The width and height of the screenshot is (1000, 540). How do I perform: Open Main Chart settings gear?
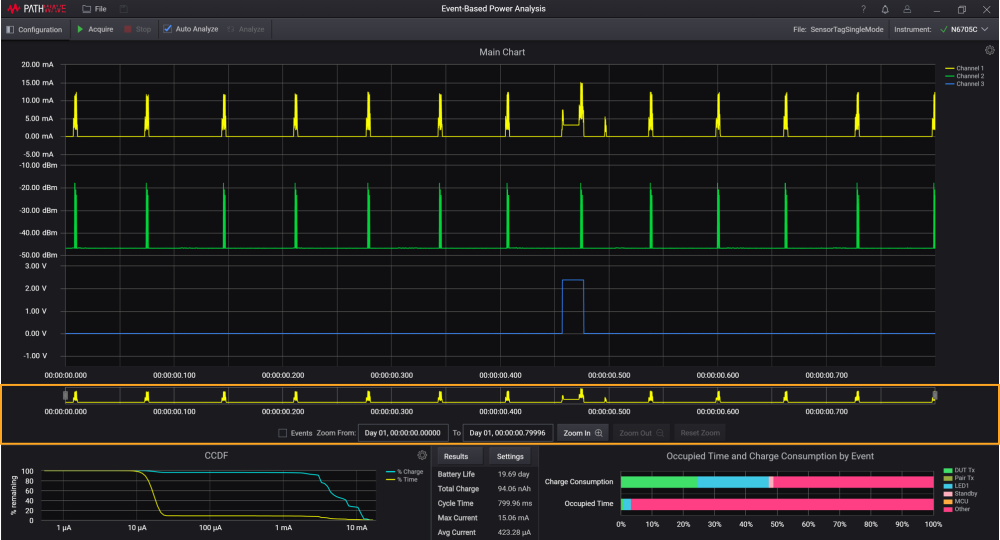(990, 50)
